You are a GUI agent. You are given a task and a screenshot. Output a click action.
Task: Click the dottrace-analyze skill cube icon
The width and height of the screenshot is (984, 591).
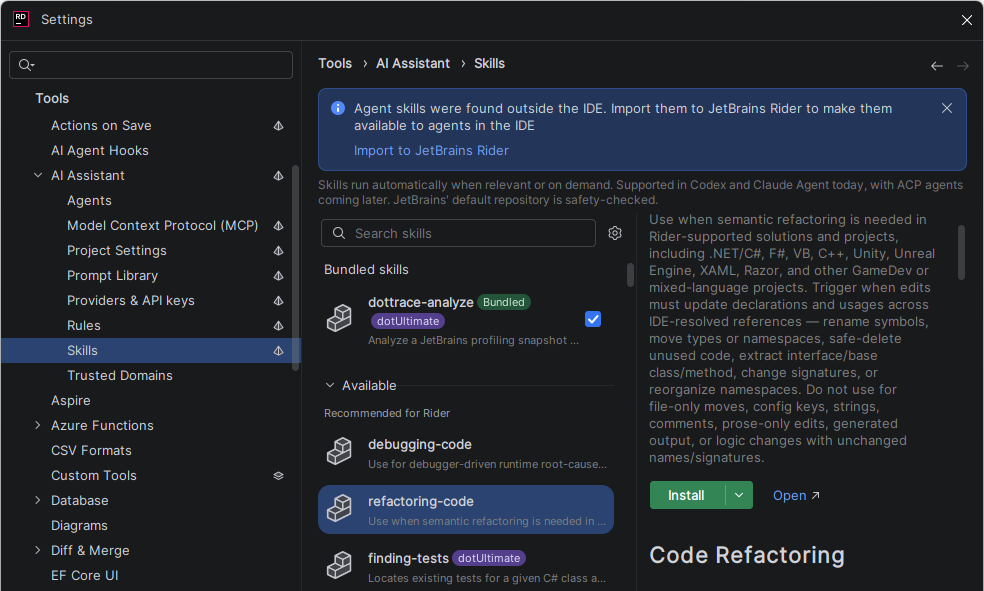[x=340, y=318]
